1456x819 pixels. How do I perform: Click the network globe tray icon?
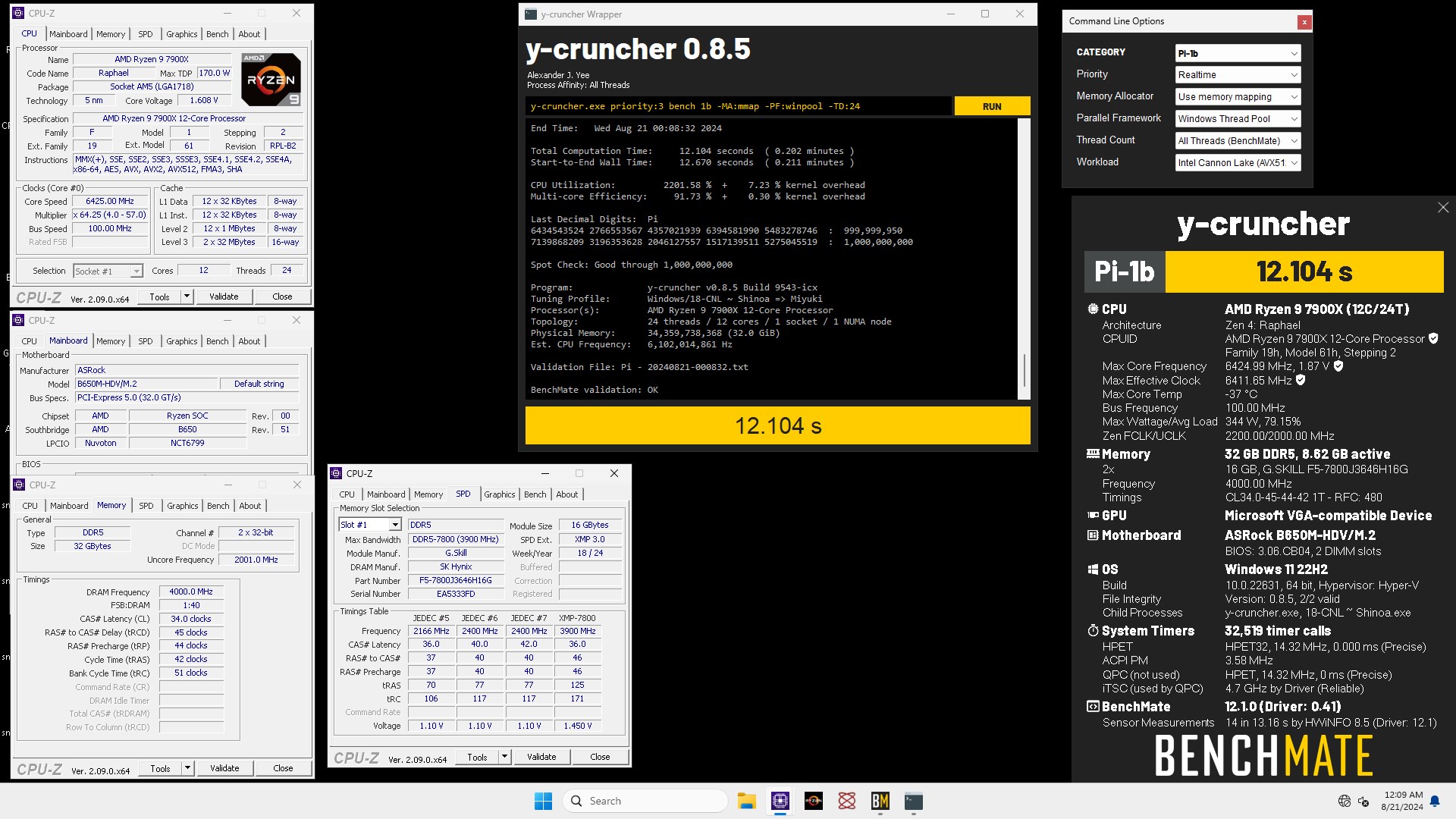(x=1345, y=801)
